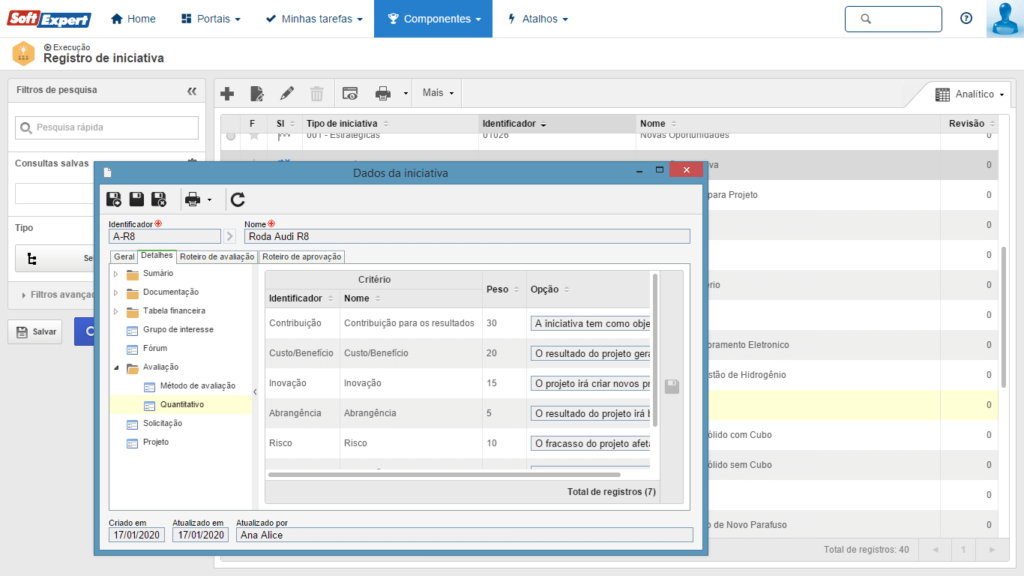The width and height of the screenshot is (1024, 576).
Task: Click the Salvar button in filter panel
Action: [35, 331]
